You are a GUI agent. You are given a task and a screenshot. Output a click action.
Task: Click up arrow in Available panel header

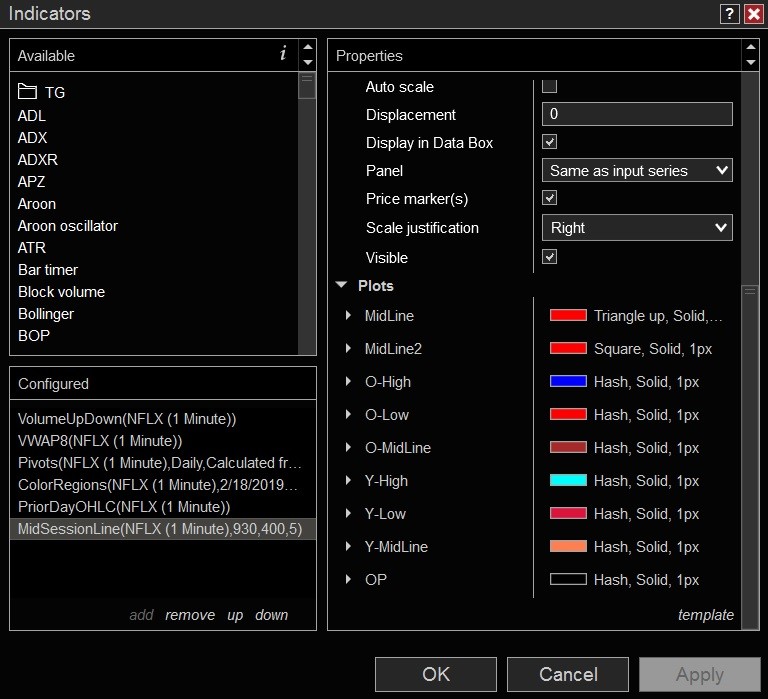coord(308,48)
